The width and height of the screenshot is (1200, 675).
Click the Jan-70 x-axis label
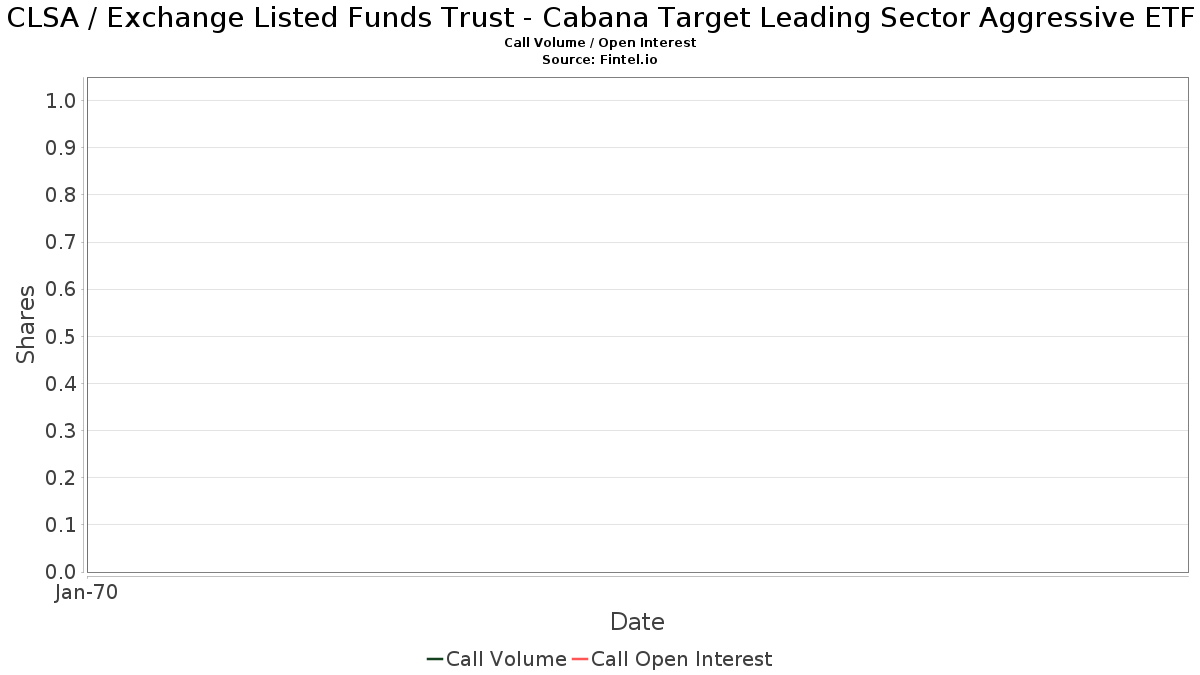(x=87, y=593)
